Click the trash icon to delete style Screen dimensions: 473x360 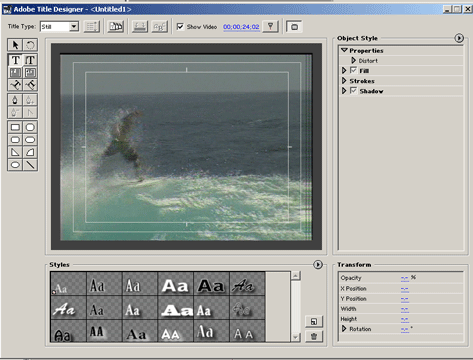(314, 336)
